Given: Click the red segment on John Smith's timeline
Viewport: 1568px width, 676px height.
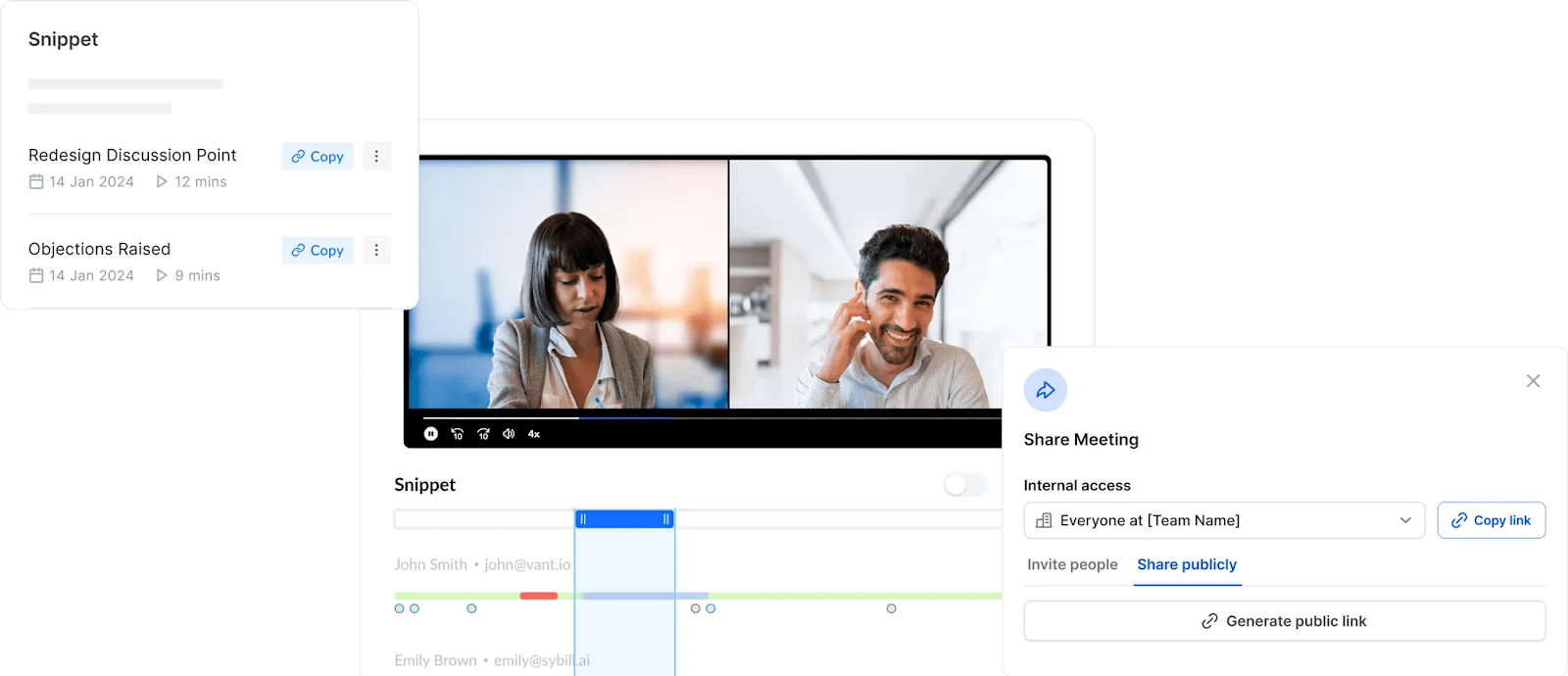Looking at the screenshot, I should coord(538,596).
